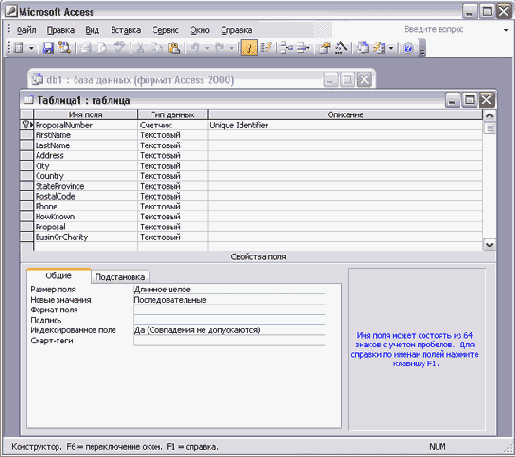Open the Undo history dropdown arrow
515x457 pixels.
click(x=207, y=48)
